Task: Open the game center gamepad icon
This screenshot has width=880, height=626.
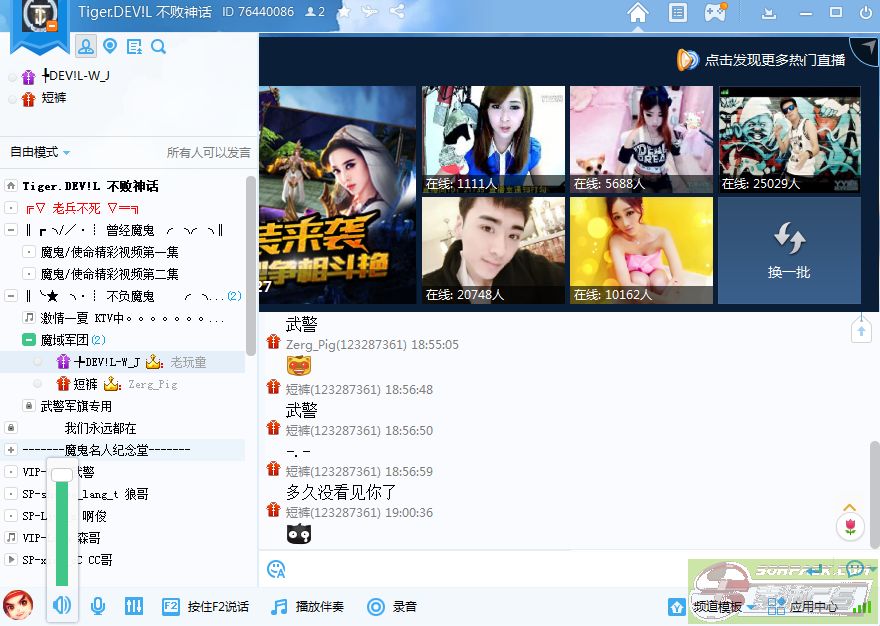Action: (716, 12)
